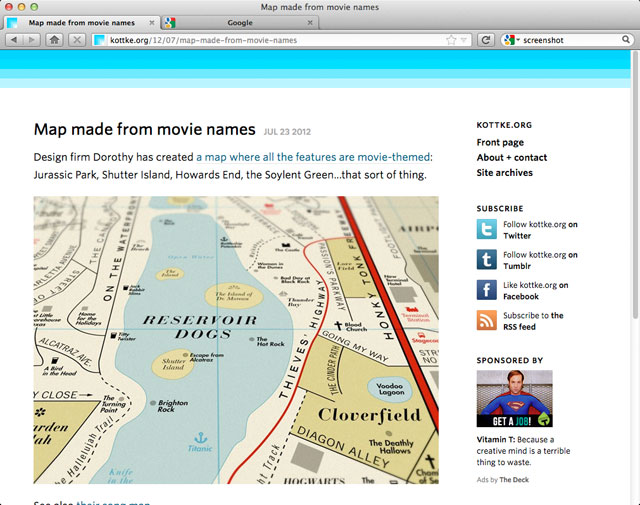This screenshot has width=640, height=505.
Task: Switch to the Google tab
Action: tap(239, 21)
